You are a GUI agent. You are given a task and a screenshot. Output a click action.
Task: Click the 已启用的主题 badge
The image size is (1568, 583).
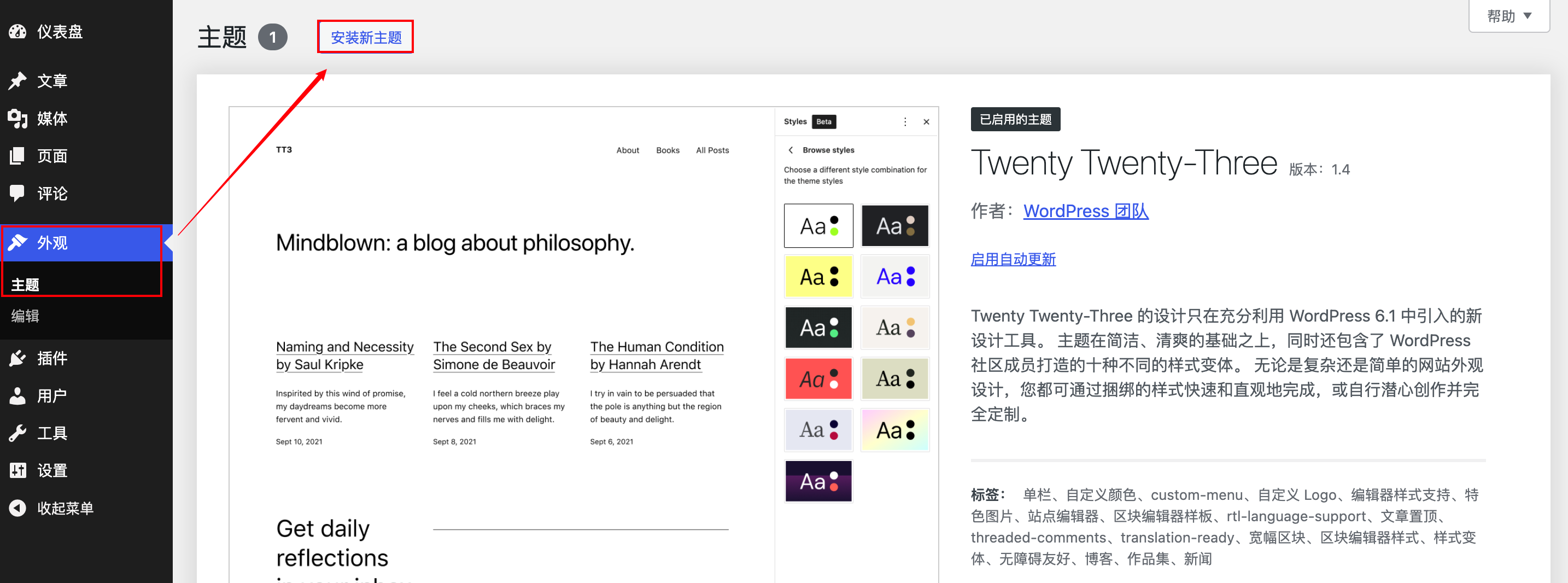(x=1015, y=119)
